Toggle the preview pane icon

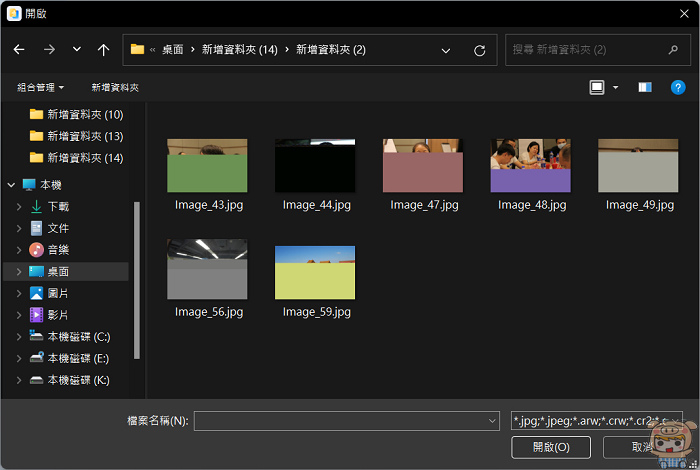[645, 88]
